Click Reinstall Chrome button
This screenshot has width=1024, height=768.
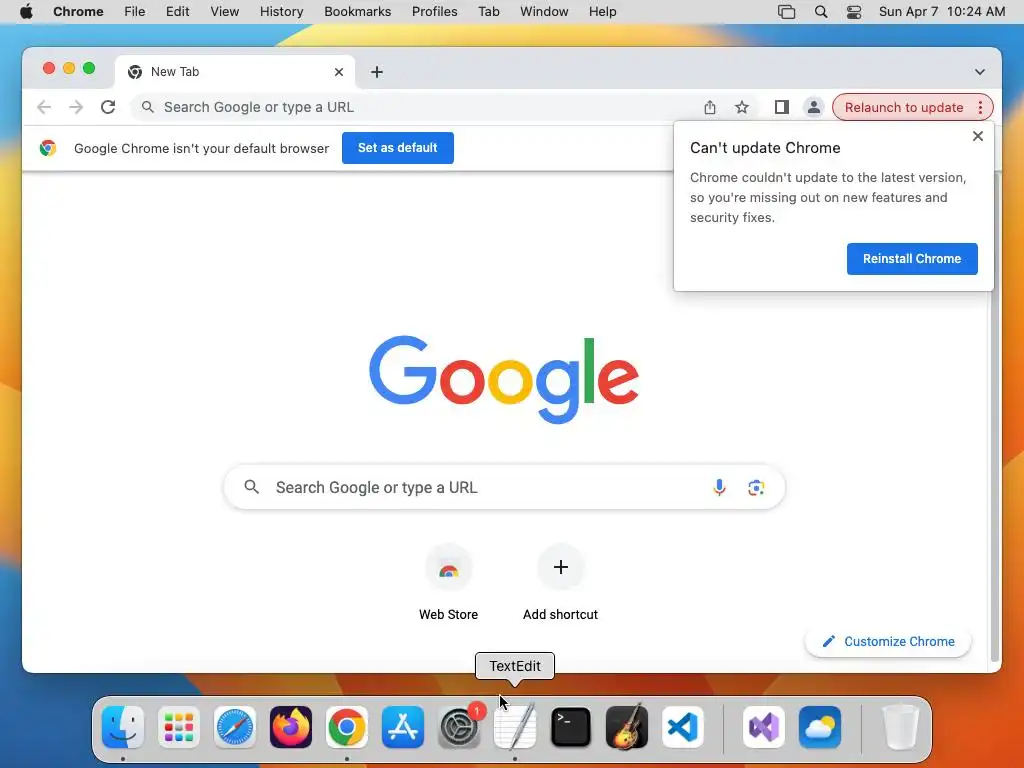[x=912, y=259]
